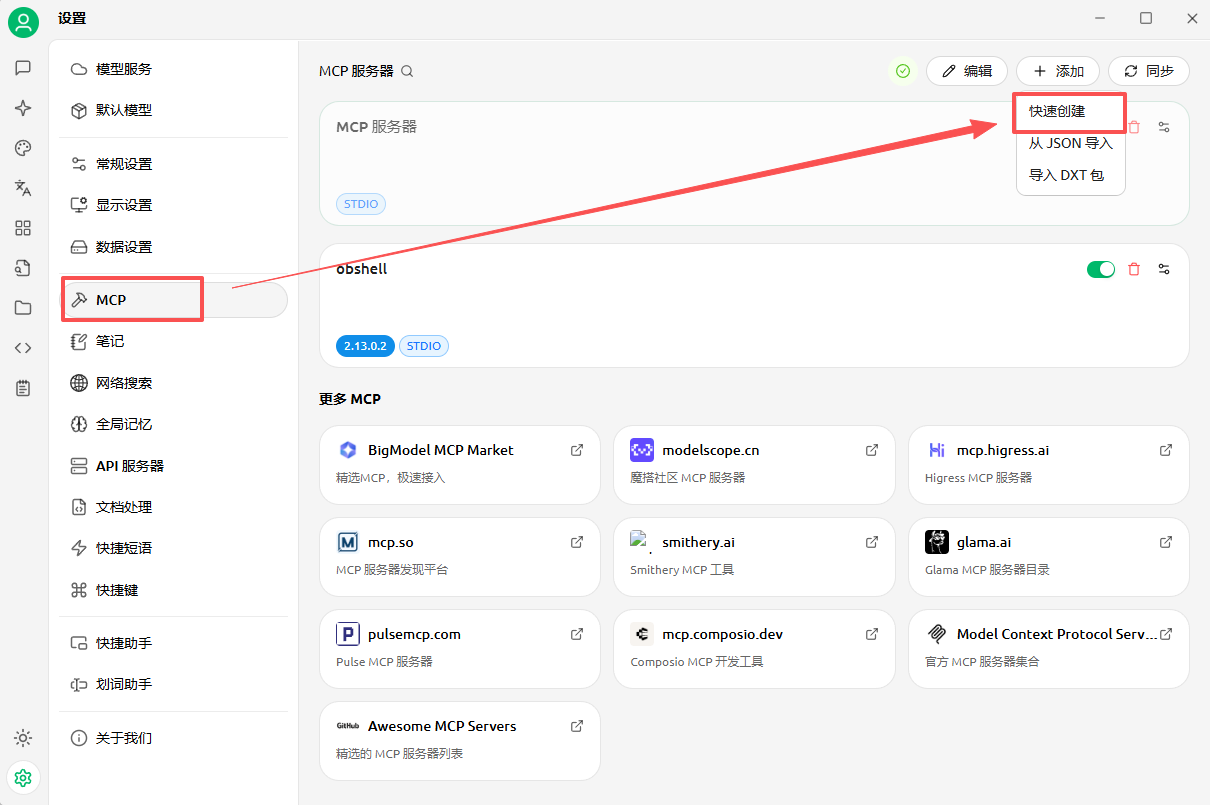Select 快速创建 from the add menu
Image resolution: width=1210 pixels, height=805 pixels.
(1057, 111)
